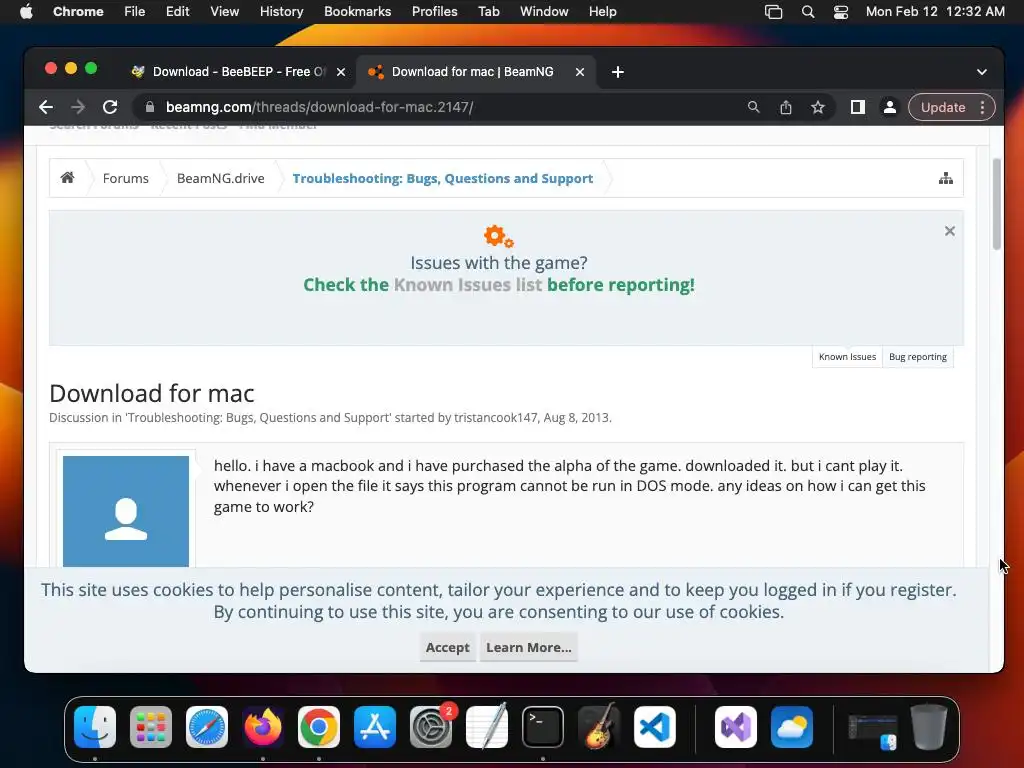This screenshot has height=768, width=1024.
Task: Click the menu bar date and time
Action: click(935, 12)
